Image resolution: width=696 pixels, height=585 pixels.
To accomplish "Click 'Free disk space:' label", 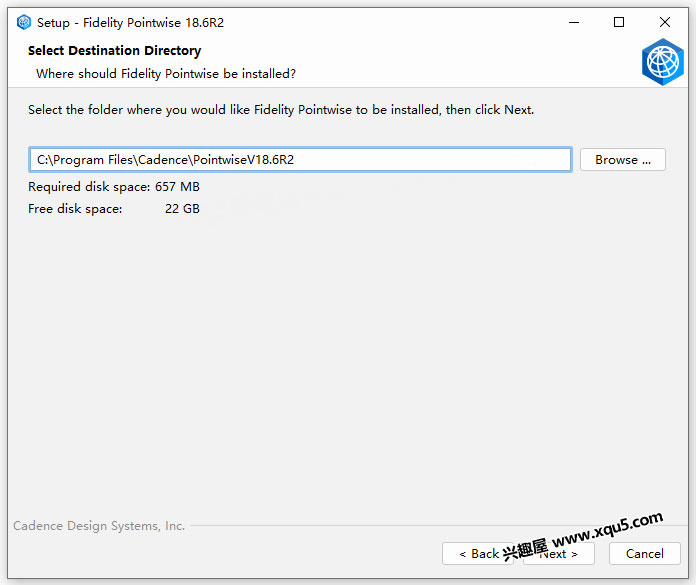I will click(75, 209).
